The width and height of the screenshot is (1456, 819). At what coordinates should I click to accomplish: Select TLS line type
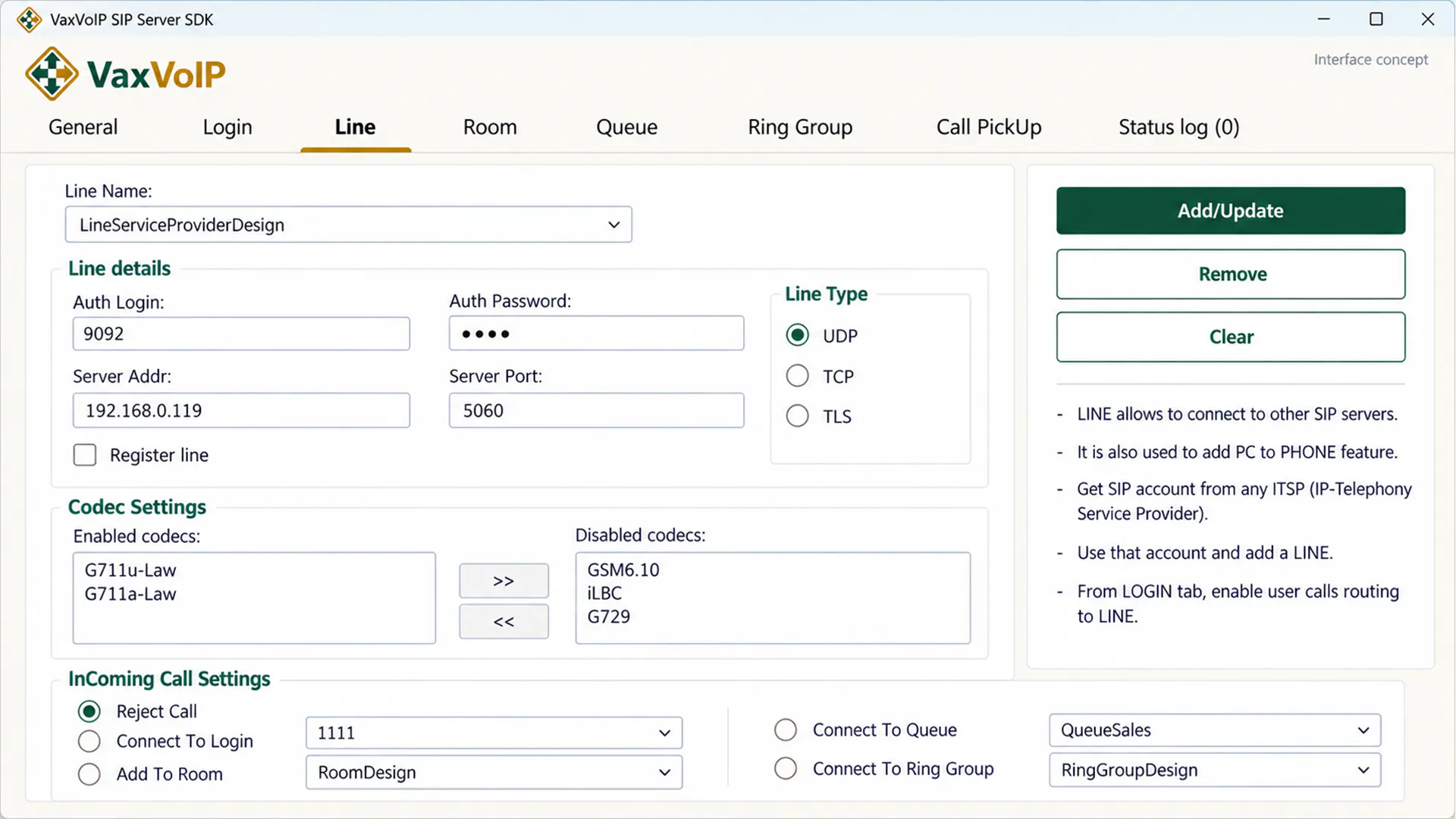797,416
